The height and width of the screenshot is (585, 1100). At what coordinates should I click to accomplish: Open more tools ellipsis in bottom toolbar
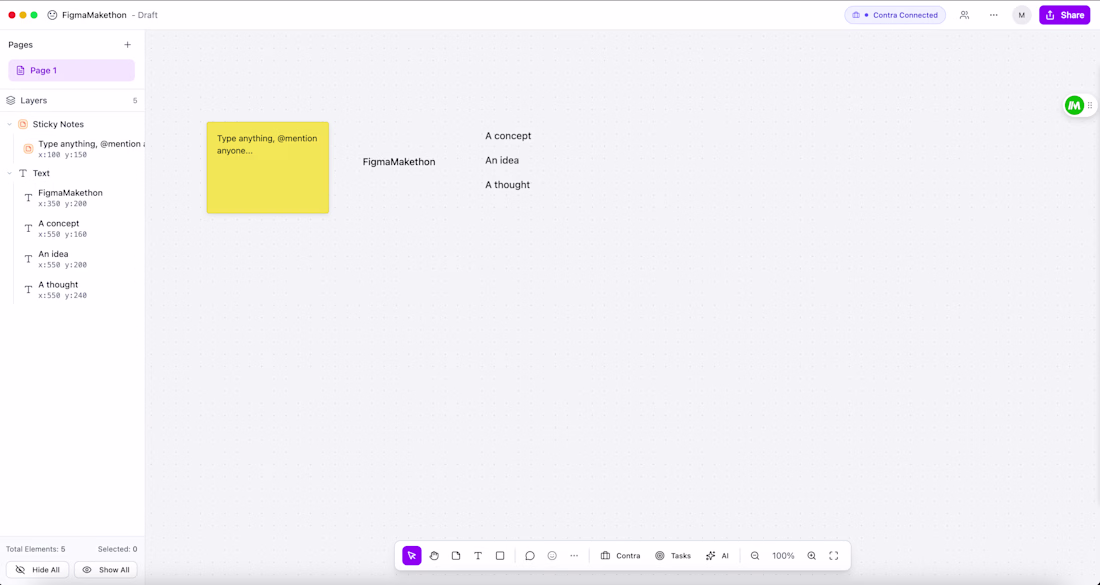pos(574,556)
